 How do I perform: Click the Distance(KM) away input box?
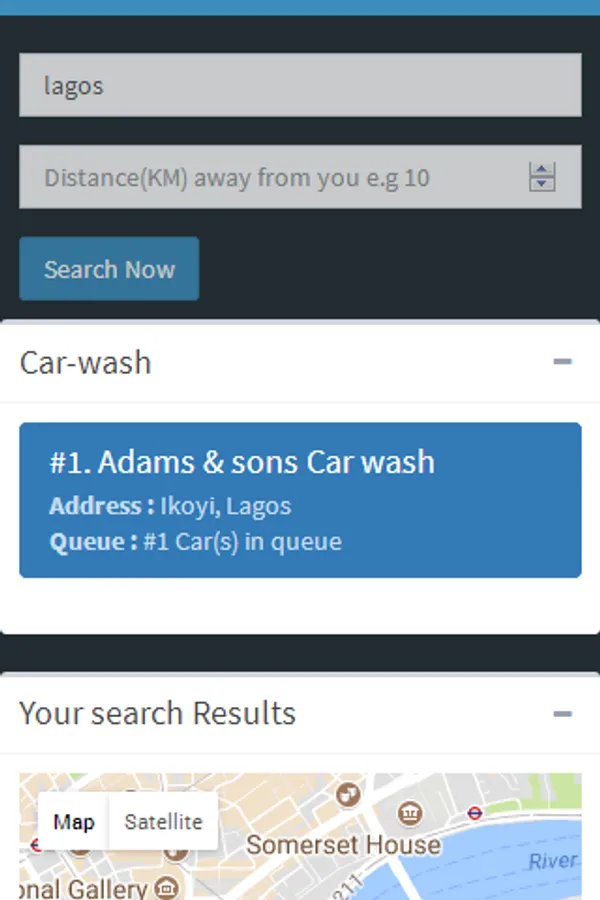[280, 176]
